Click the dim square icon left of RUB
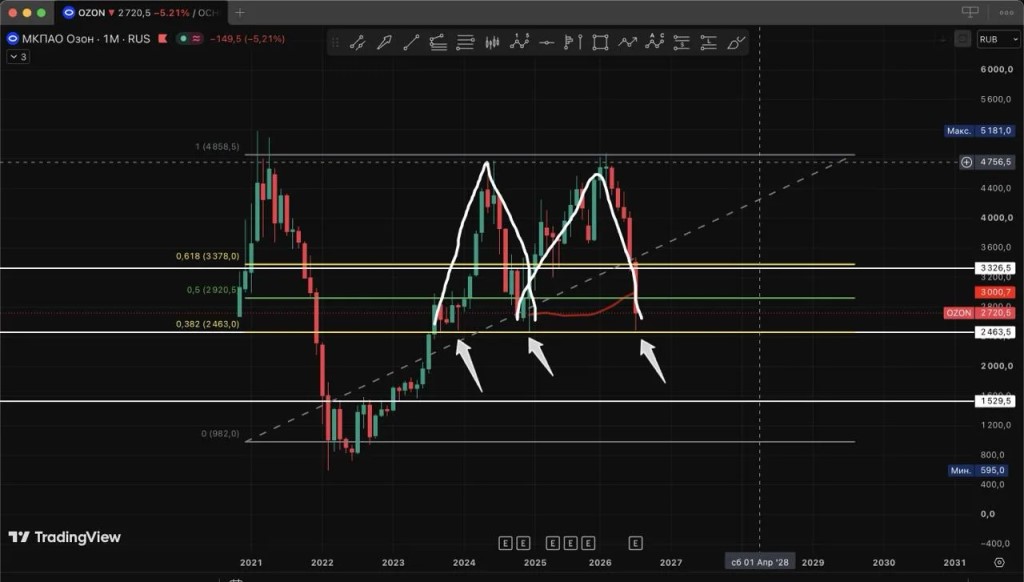This screenshot has height=582, width=1024. coord(962,39)
